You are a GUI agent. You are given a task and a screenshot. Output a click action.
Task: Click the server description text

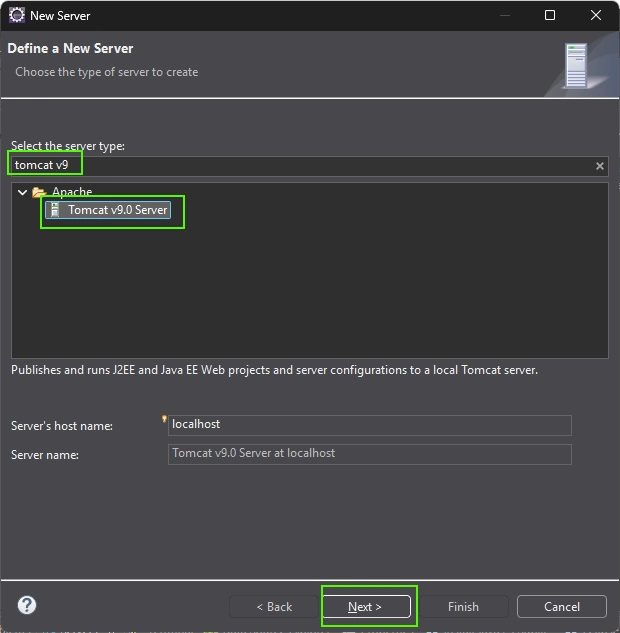click(x=274, y=370)
